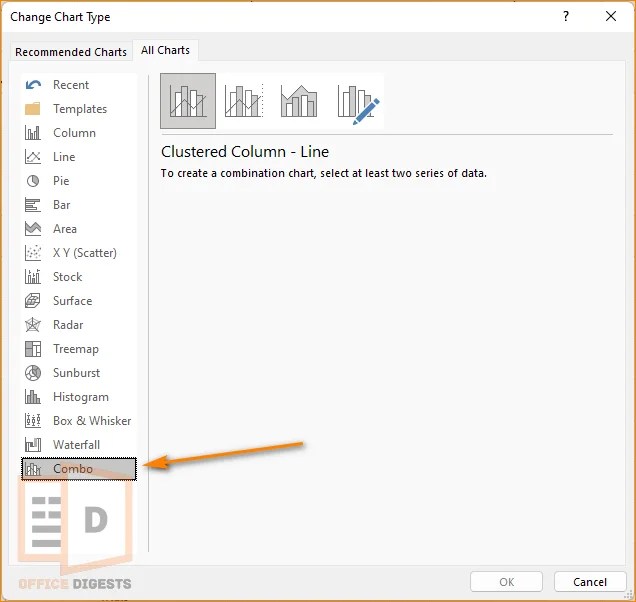The image size is (636, 602).
Task: Choose the Histogram chart icon
Action: click(x=32, y=397)
